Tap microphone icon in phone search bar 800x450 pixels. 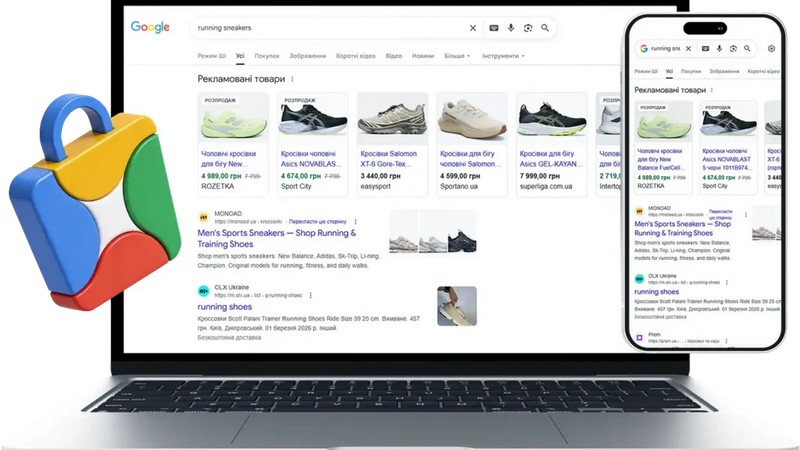click(x=719, y=48)
